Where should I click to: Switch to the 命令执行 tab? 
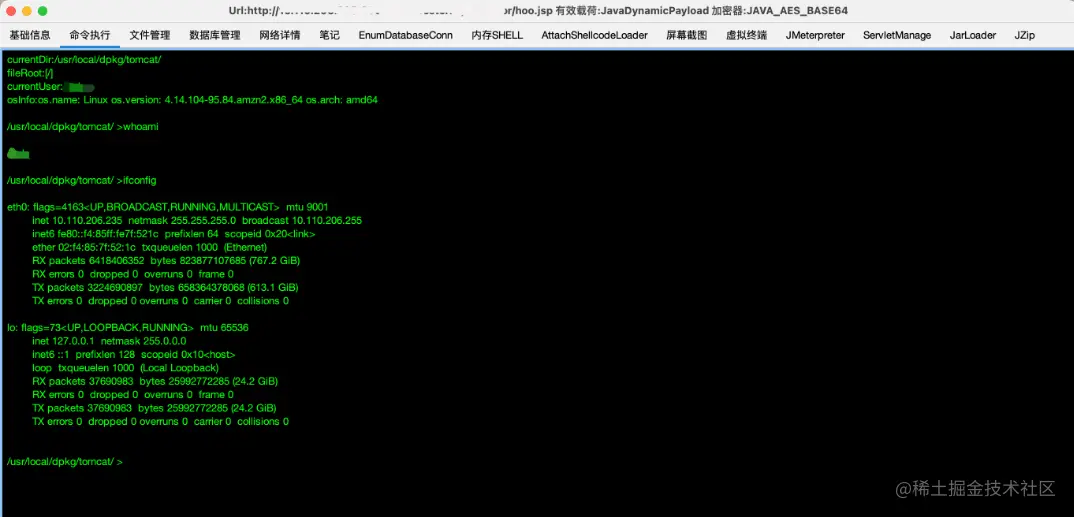coord(90,35)
